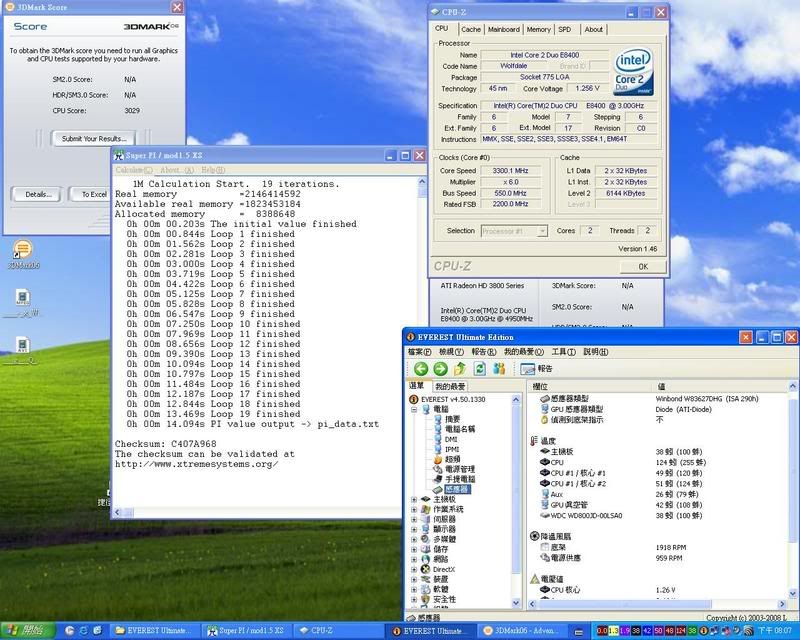Expand the 作業系統 operating system node
The height and width of the screenshot is (640, 800).
coord(414,509)
